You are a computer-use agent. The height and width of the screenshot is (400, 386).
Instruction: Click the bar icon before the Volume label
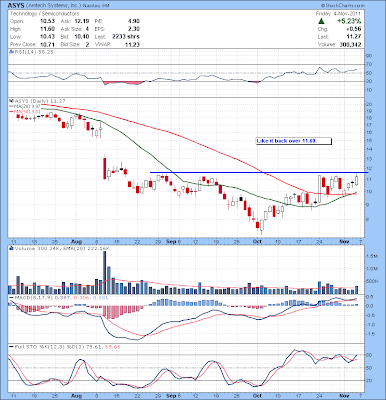(11, 248)
